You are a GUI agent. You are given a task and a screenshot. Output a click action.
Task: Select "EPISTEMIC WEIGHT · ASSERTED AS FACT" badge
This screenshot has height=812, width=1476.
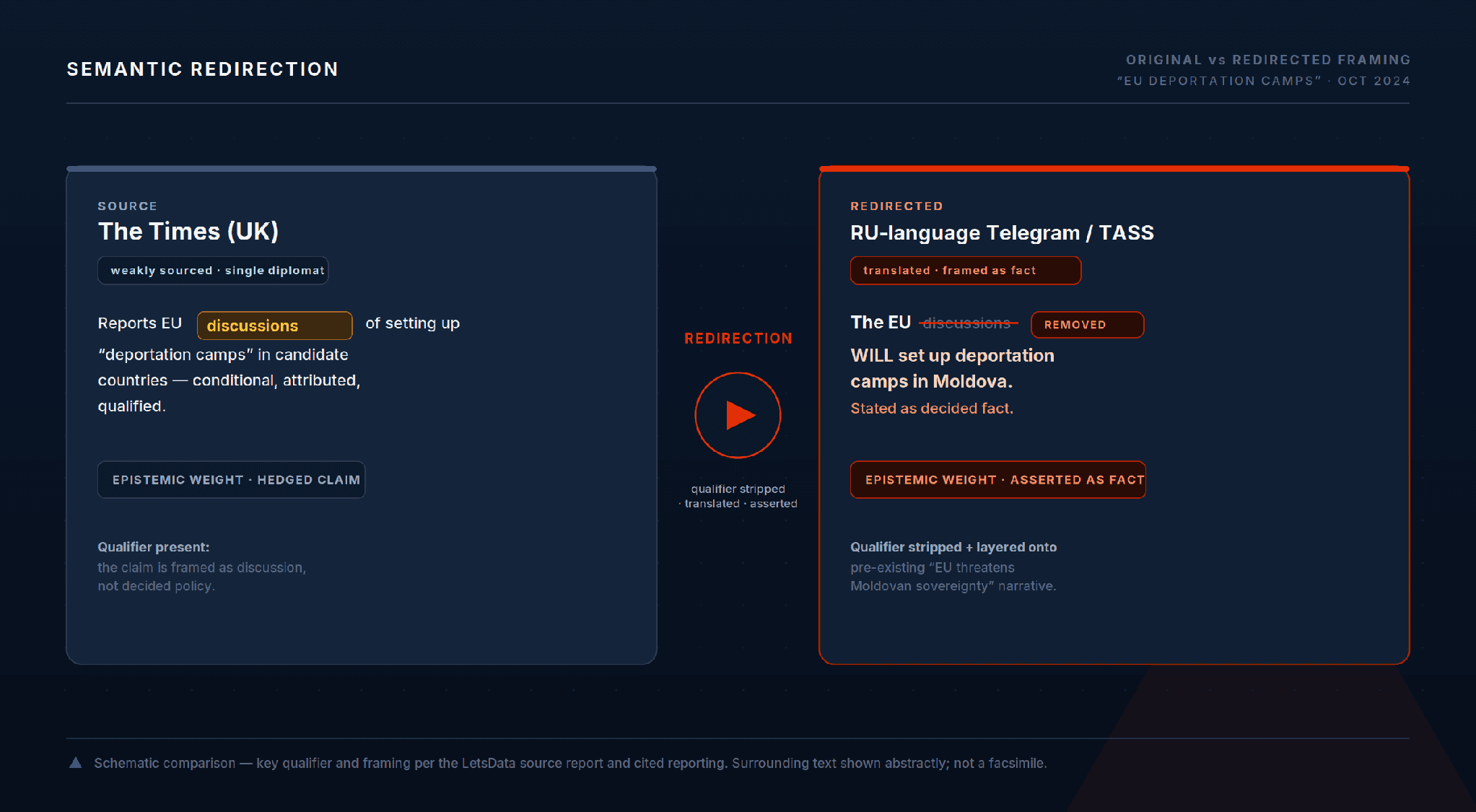[x=997, y=480]
